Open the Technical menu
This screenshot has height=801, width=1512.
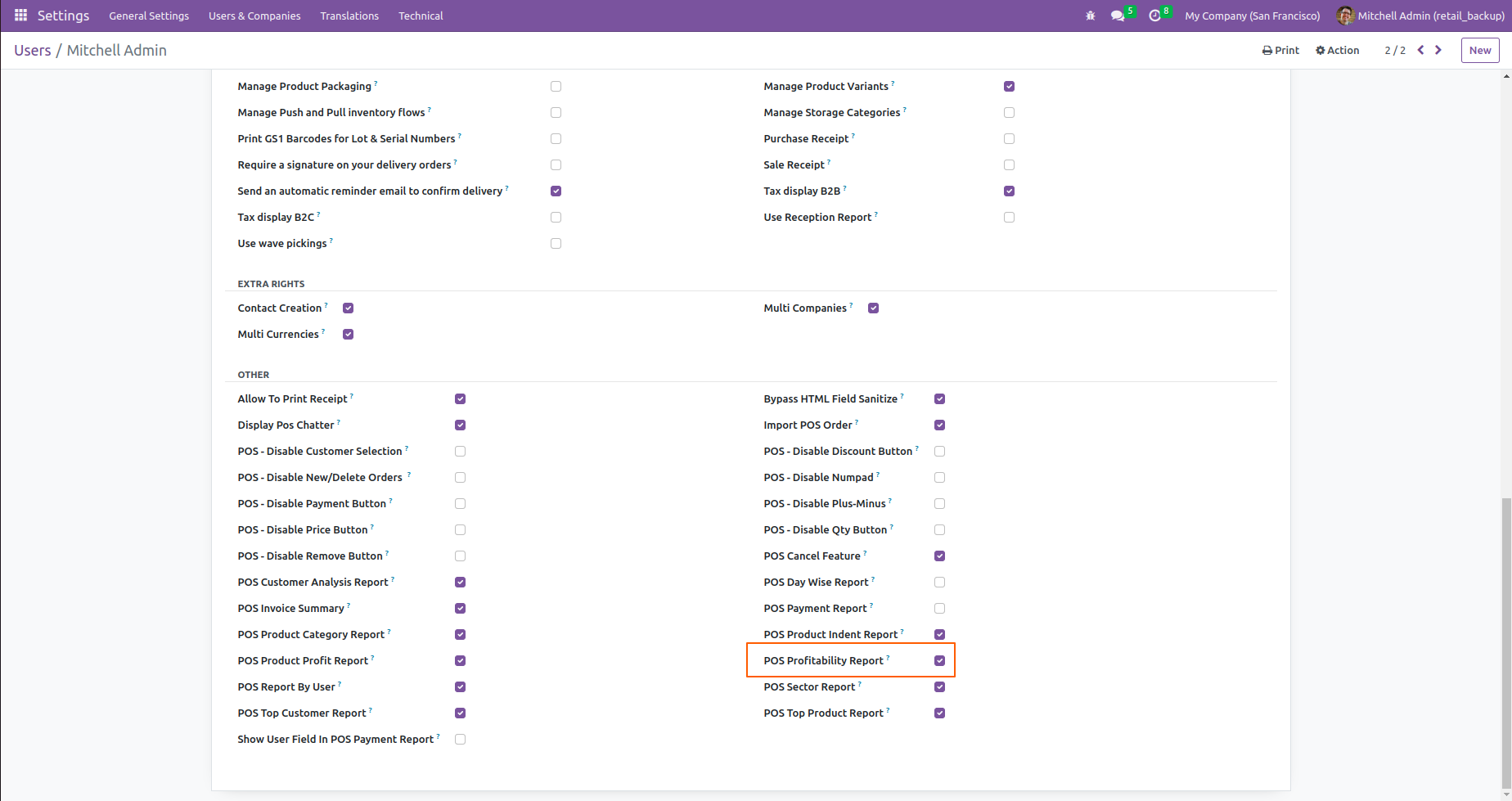pyautogui.click(x=421, y=16)
